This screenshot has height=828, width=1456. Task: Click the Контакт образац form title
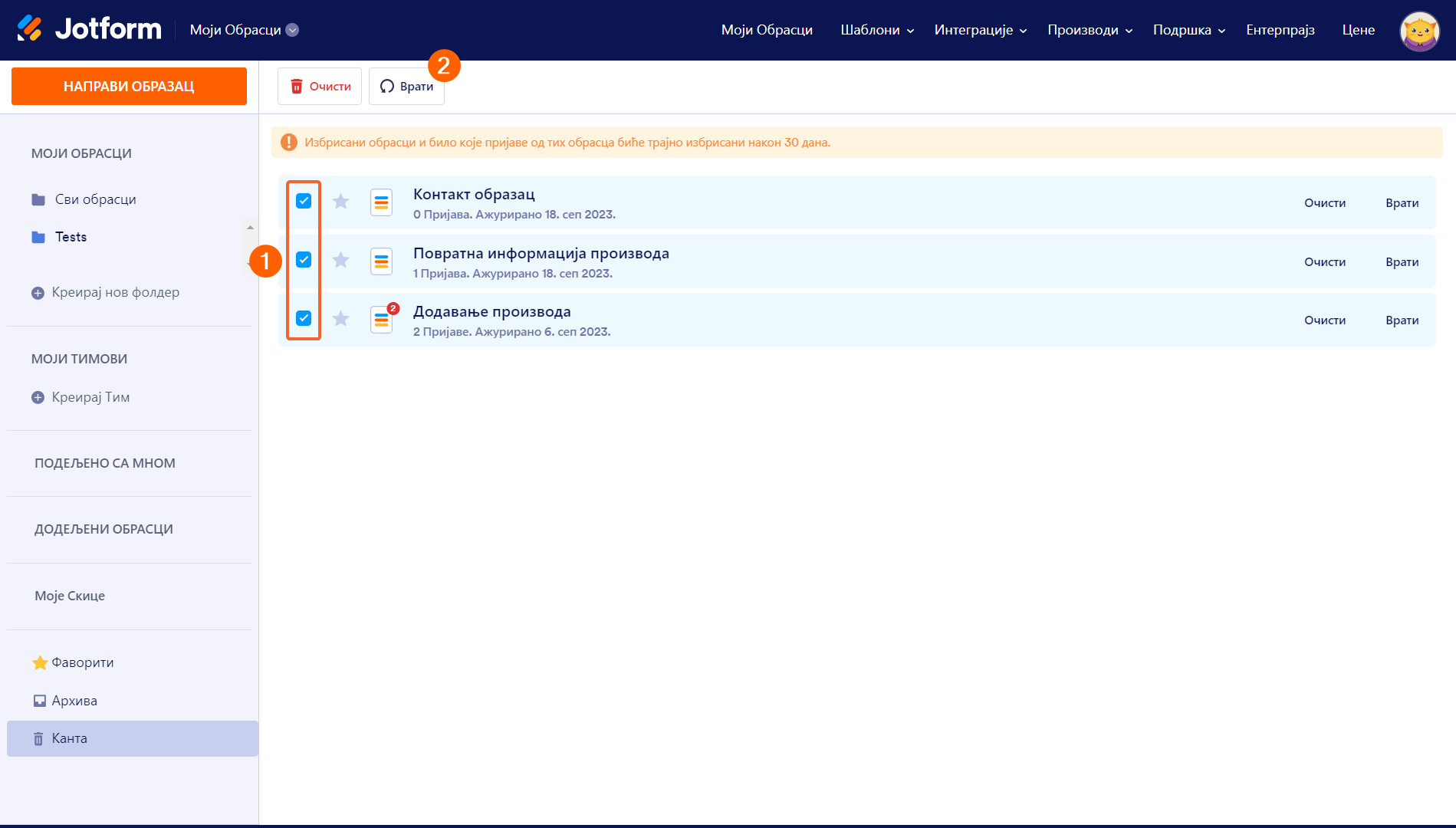(474, 195)
